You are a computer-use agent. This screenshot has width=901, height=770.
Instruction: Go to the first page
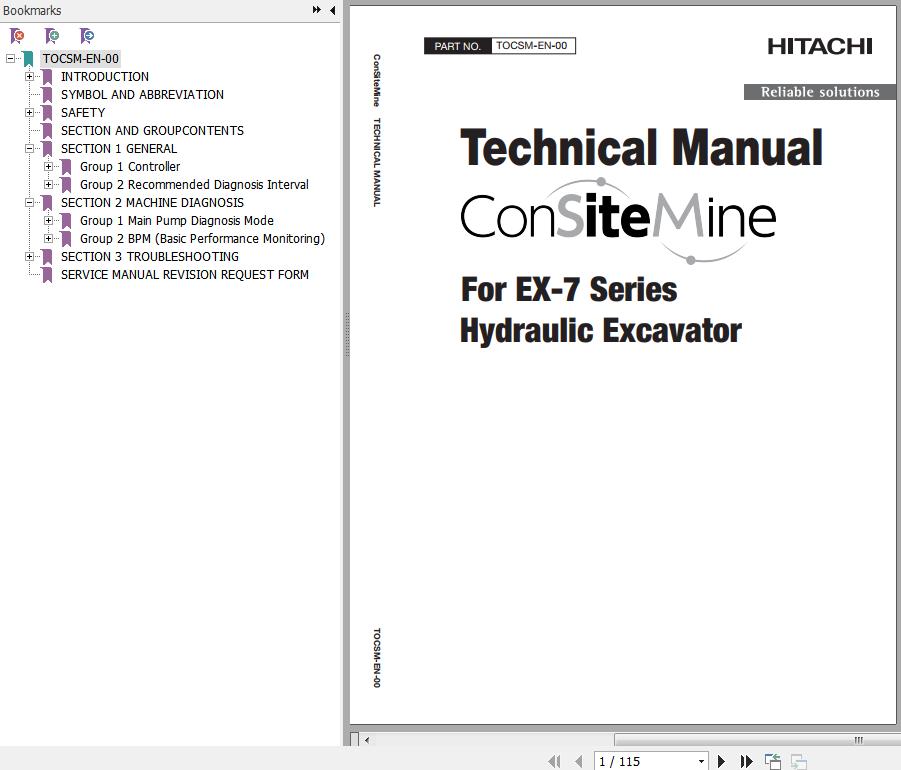(555, 761)
